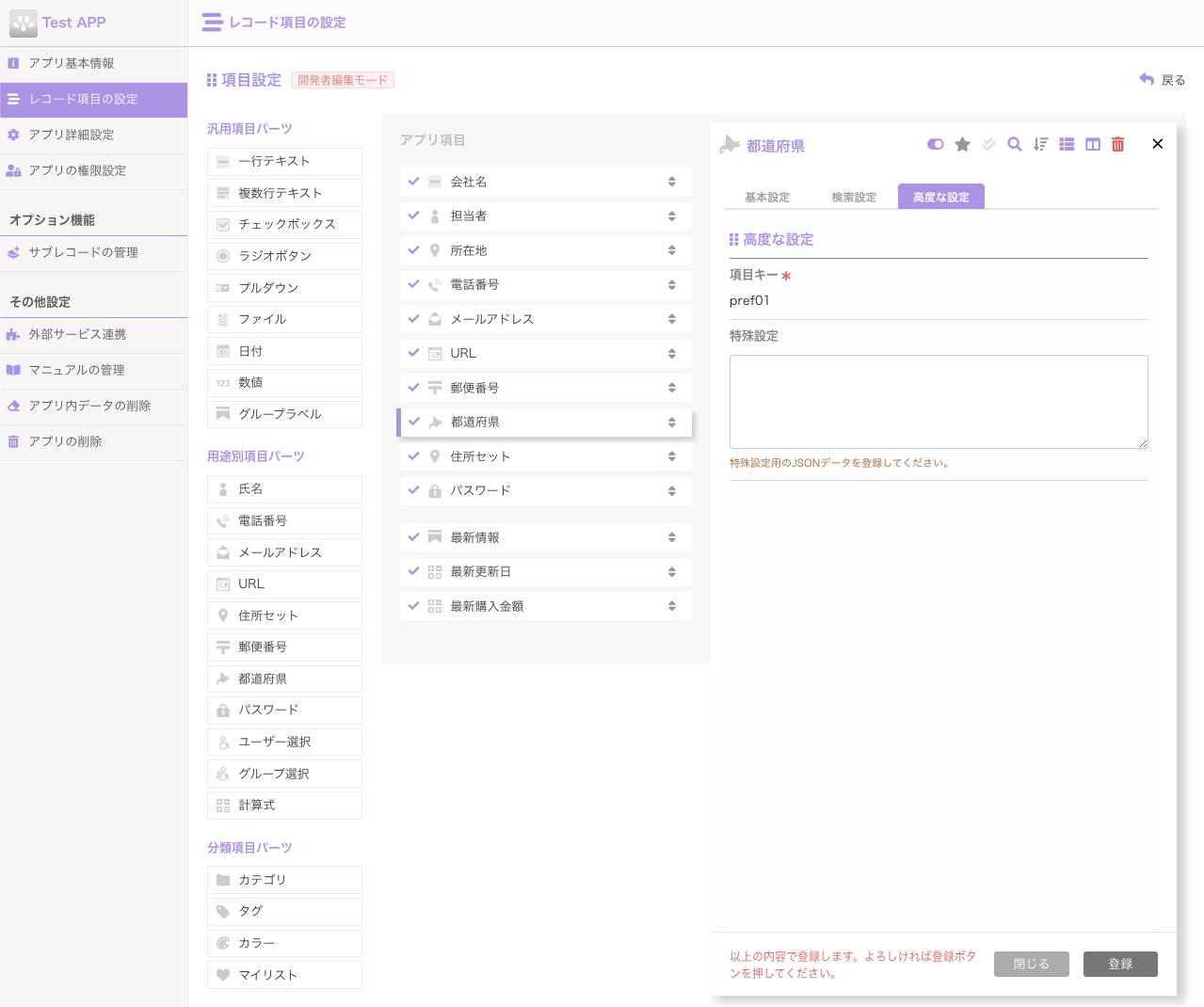This screenshot has width=1204, height=1007.
Task: Click the sort handle on パスワード app row
Action: 672,490
